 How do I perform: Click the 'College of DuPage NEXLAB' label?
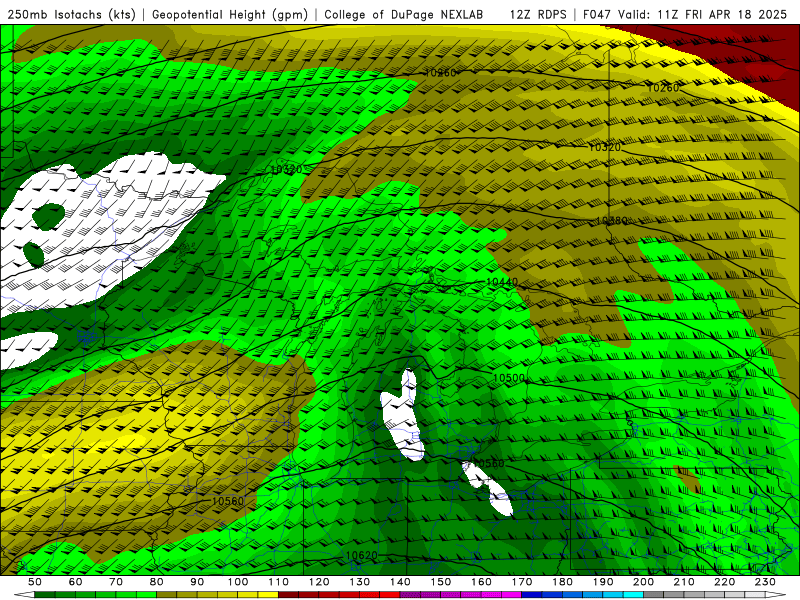click(x=404, y=15)
